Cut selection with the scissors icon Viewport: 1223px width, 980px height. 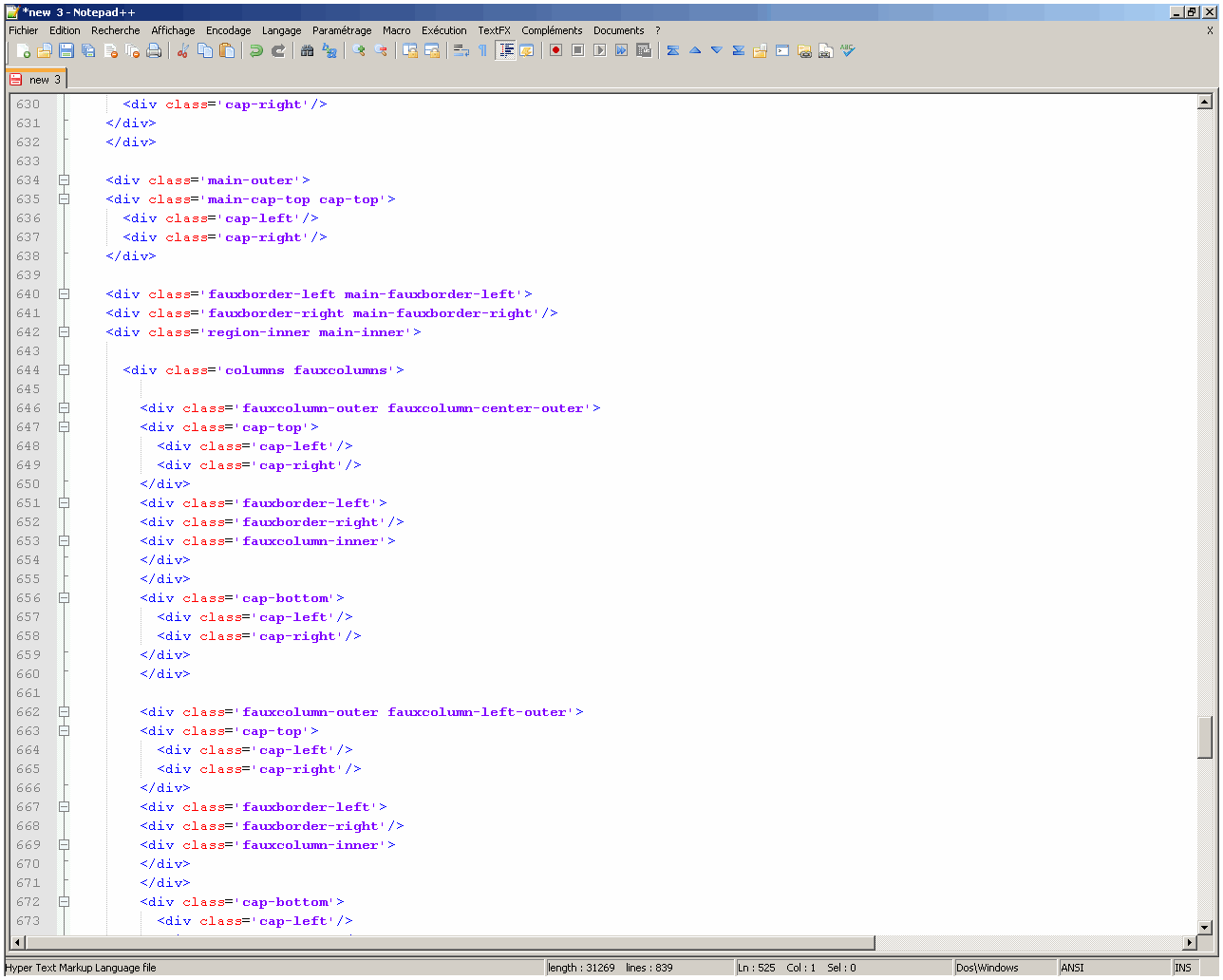(182, 50)
